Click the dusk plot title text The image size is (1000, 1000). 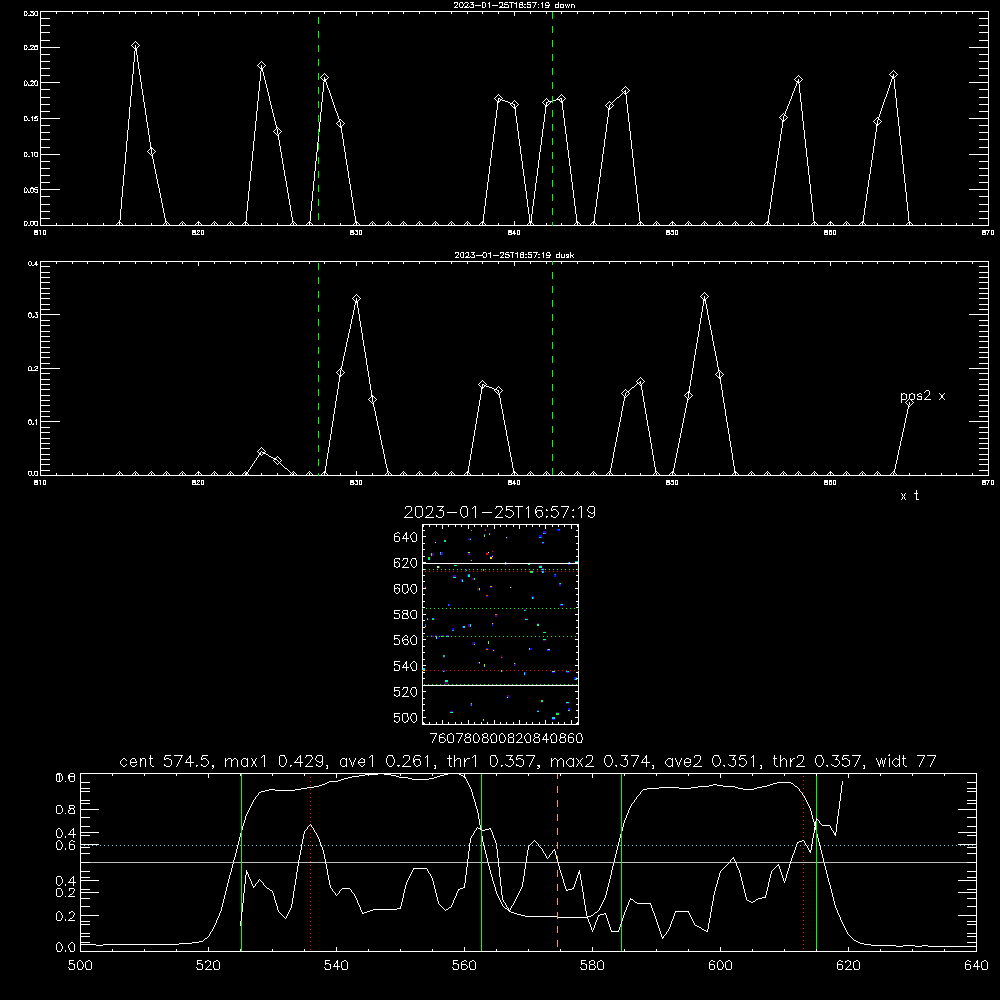[514, 255]
